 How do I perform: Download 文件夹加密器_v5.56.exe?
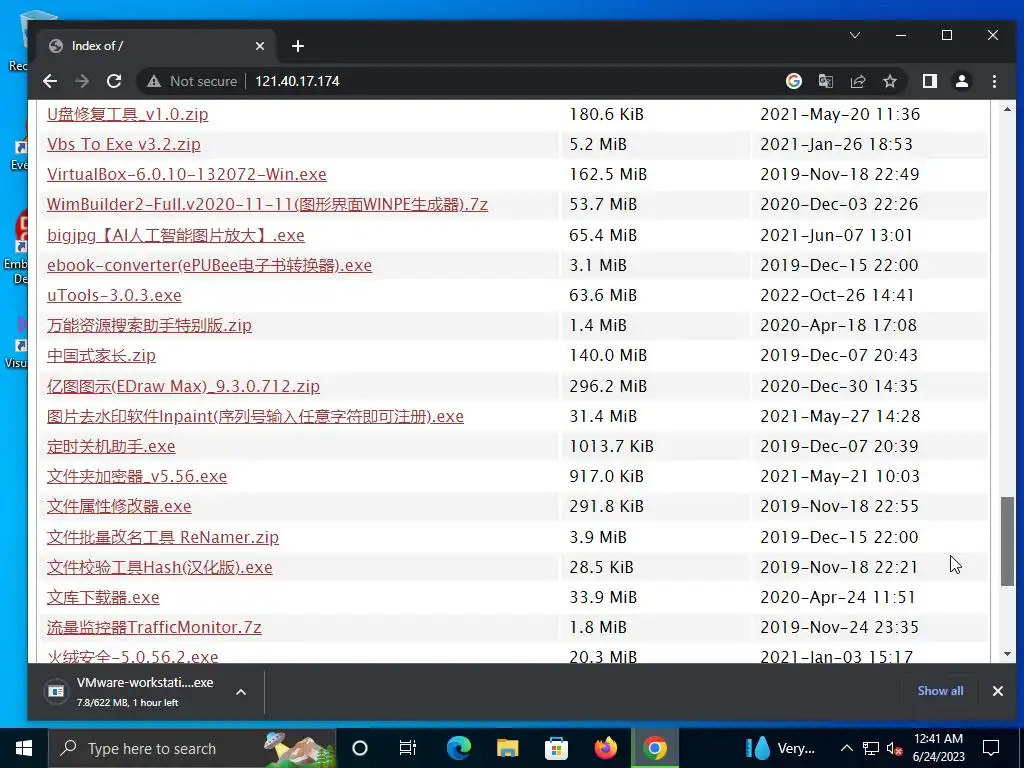pos(137,475)
